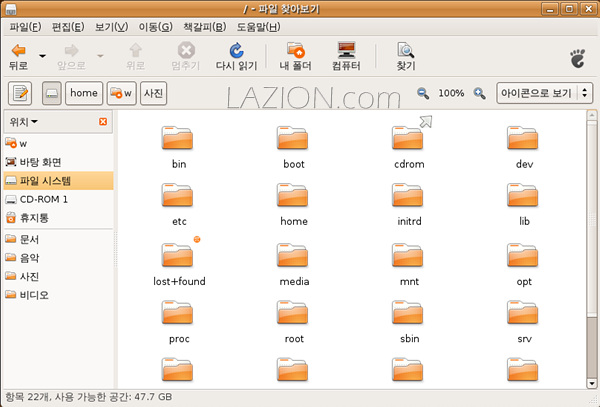Select the etc folder icon
600x407 pixels.
tap(177, 195)
